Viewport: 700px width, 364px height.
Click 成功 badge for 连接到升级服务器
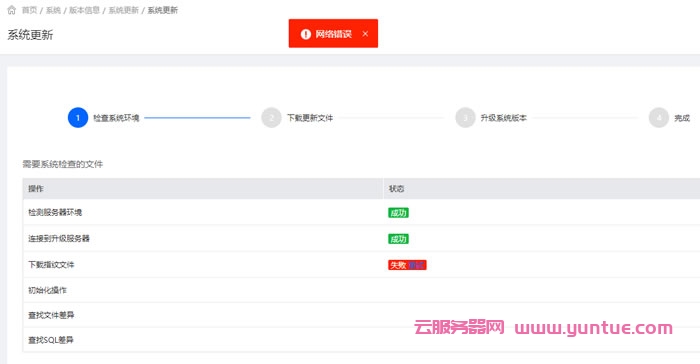(x=398, y=239)
